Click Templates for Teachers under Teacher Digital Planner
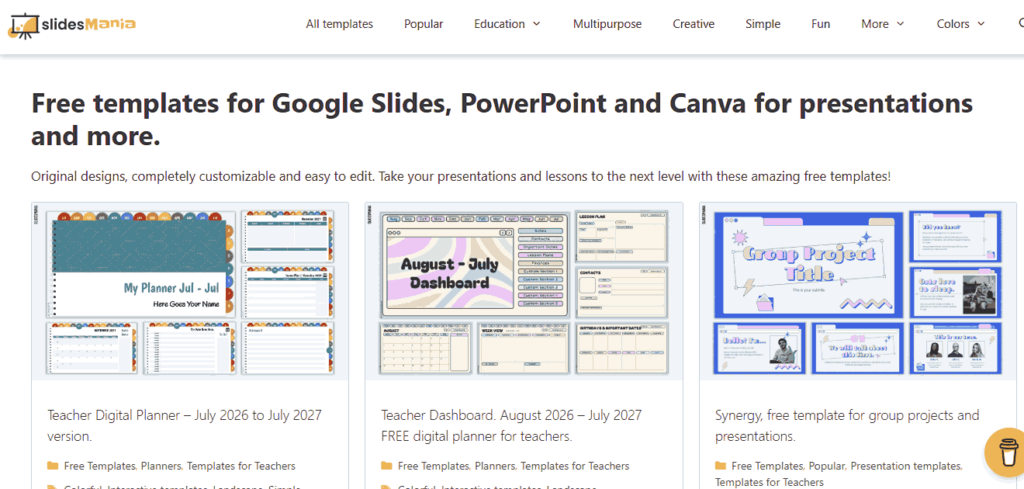The image size is (1024, 489). [242, 466]
